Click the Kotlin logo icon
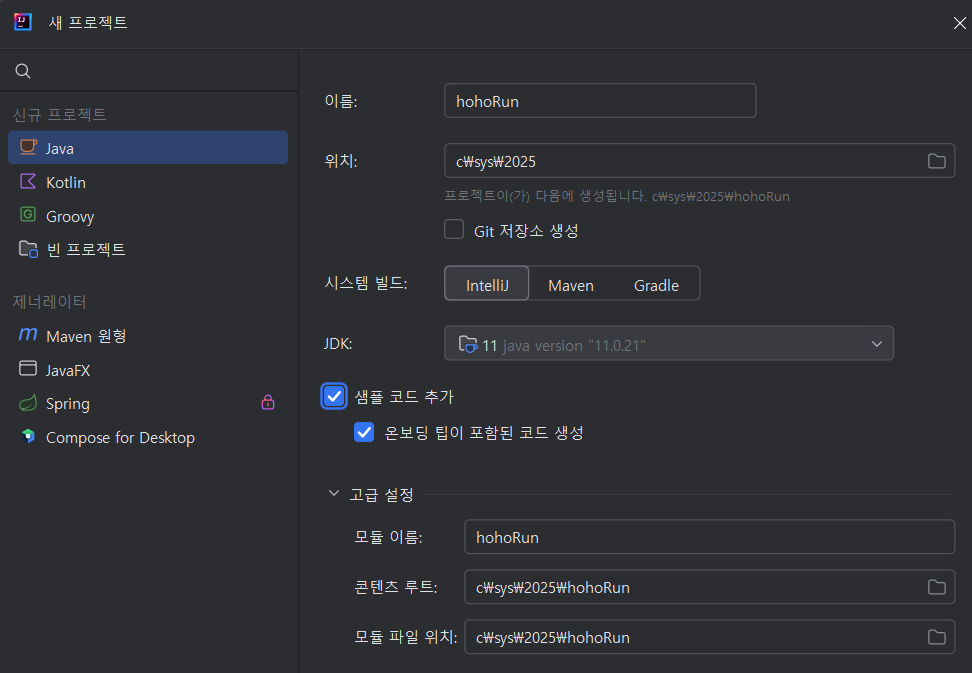972x673 pixels. 28,181
